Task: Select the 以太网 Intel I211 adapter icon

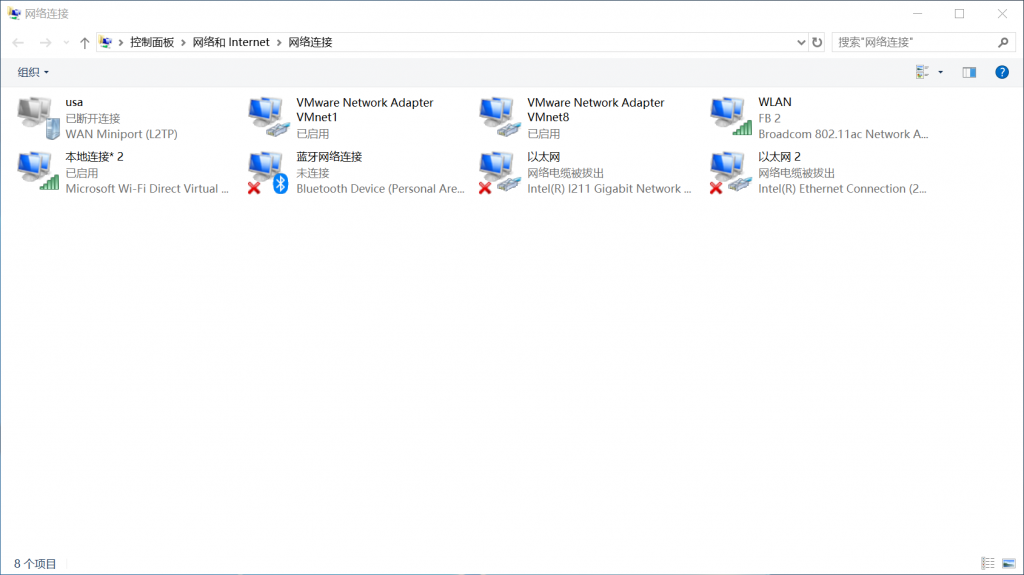Action: (x=501, y=172)
